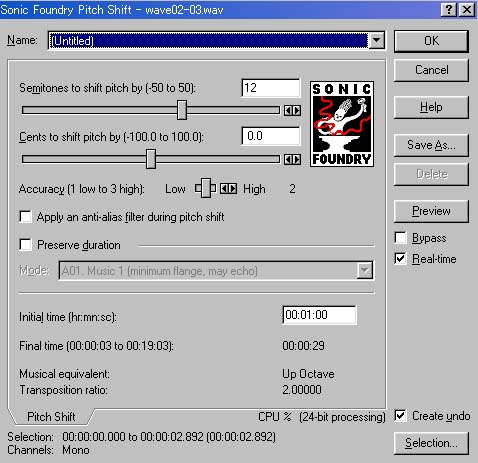Select the Pitch Shift tab
478x463 pixels.
point(51,417)
